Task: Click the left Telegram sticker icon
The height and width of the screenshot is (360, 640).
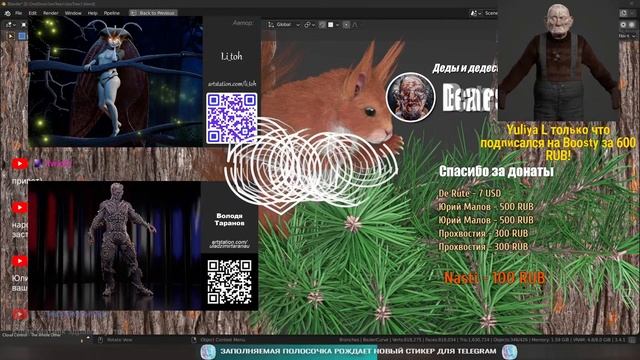Action: [x=208, y=351]
